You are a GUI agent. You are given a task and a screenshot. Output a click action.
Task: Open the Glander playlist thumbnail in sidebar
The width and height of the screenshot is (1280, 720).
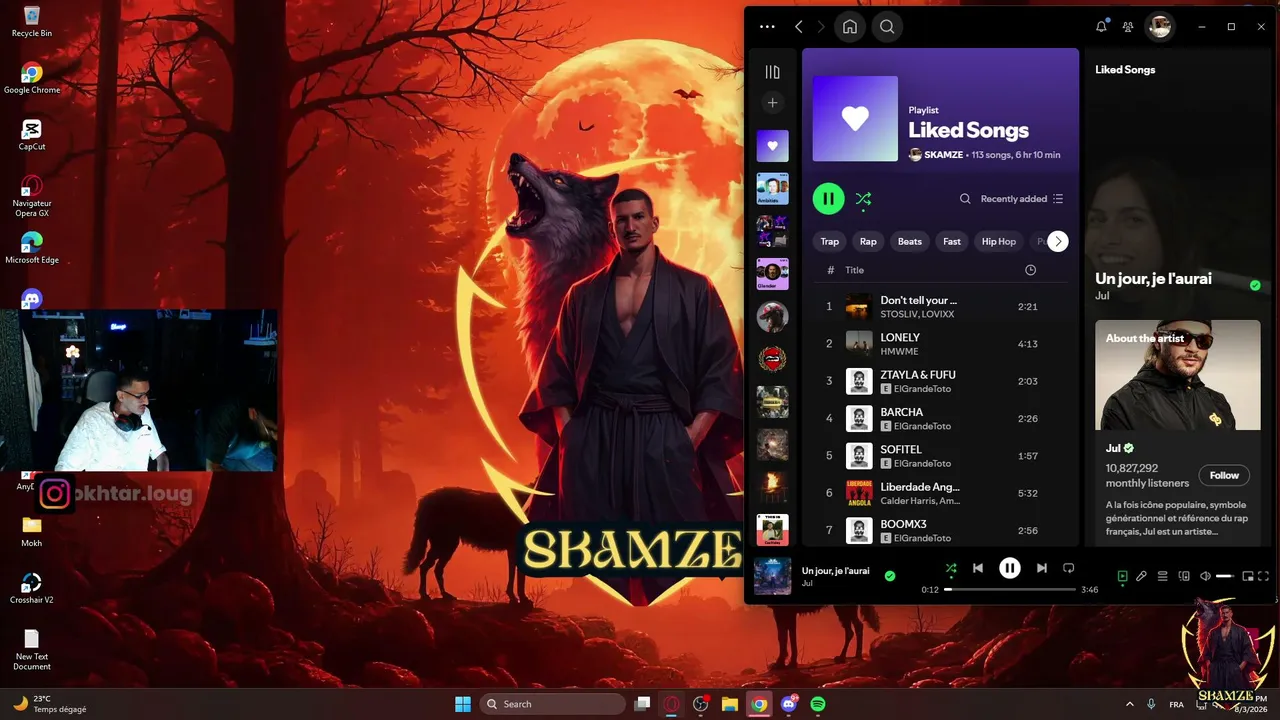pos(772,274)
